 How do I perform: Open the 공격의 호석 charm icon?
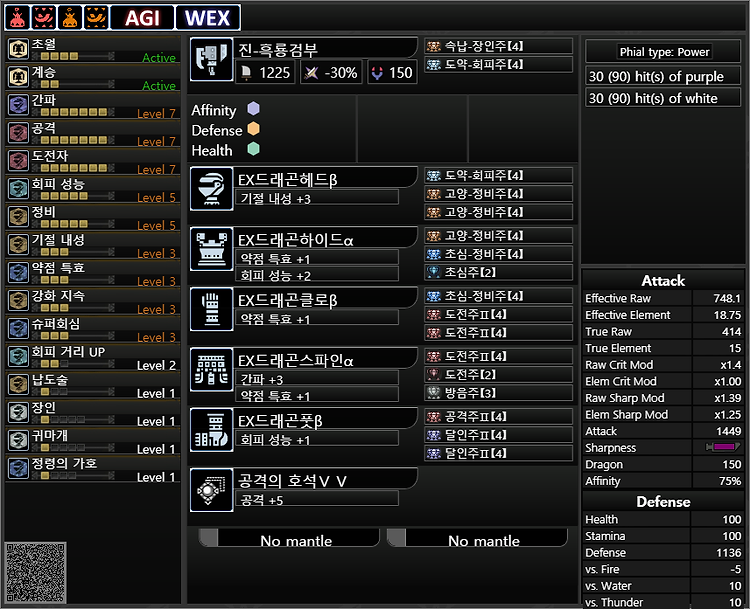pos(211,490)
